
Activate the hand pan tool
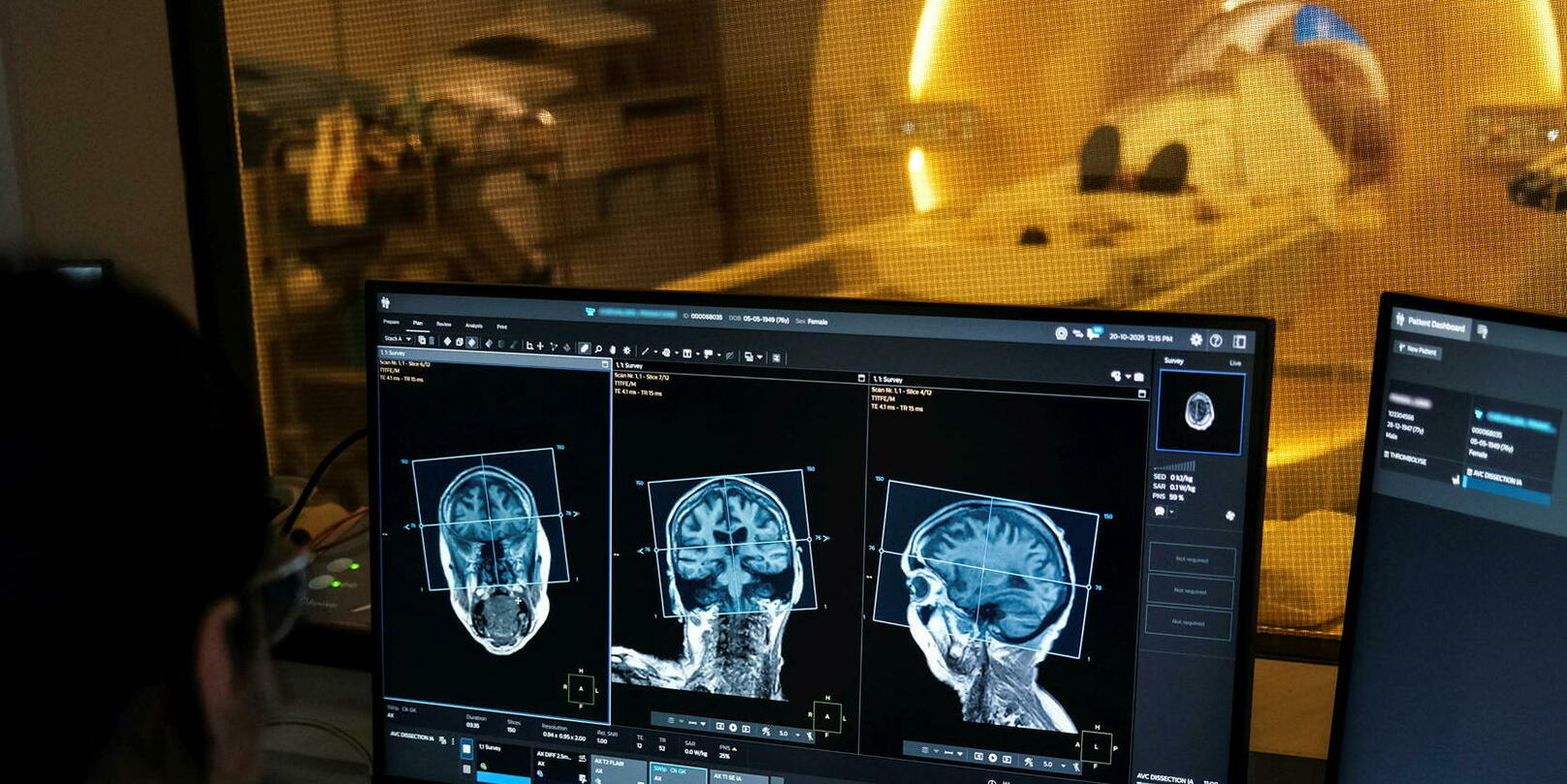click(612, 350)
